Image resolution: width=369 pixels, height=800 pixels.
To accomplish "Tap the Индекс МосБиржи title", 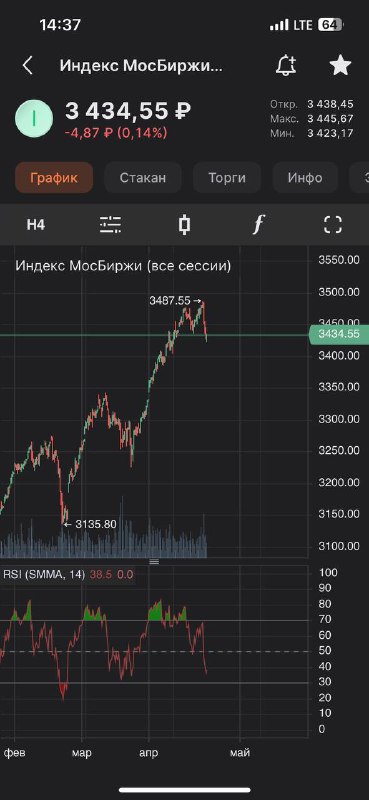I will (141, 66).
